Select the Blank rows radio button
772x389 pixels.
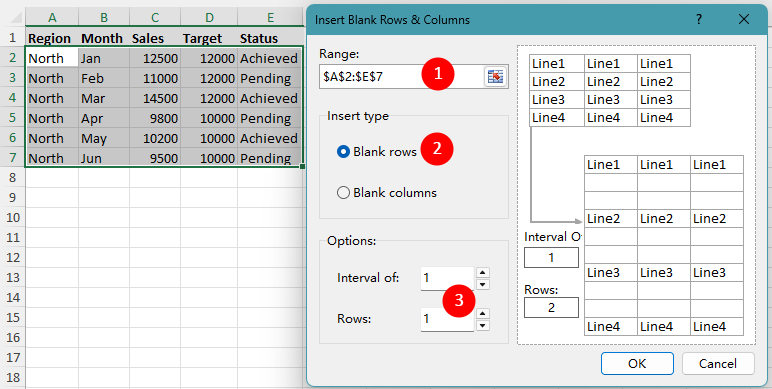pos(343,152)
